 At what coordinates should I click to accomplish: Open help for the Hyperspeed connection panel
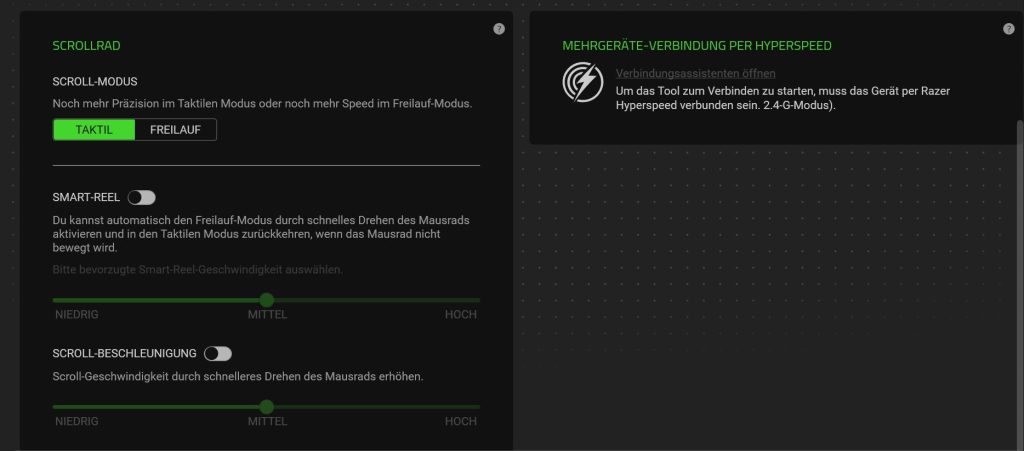1008,29
